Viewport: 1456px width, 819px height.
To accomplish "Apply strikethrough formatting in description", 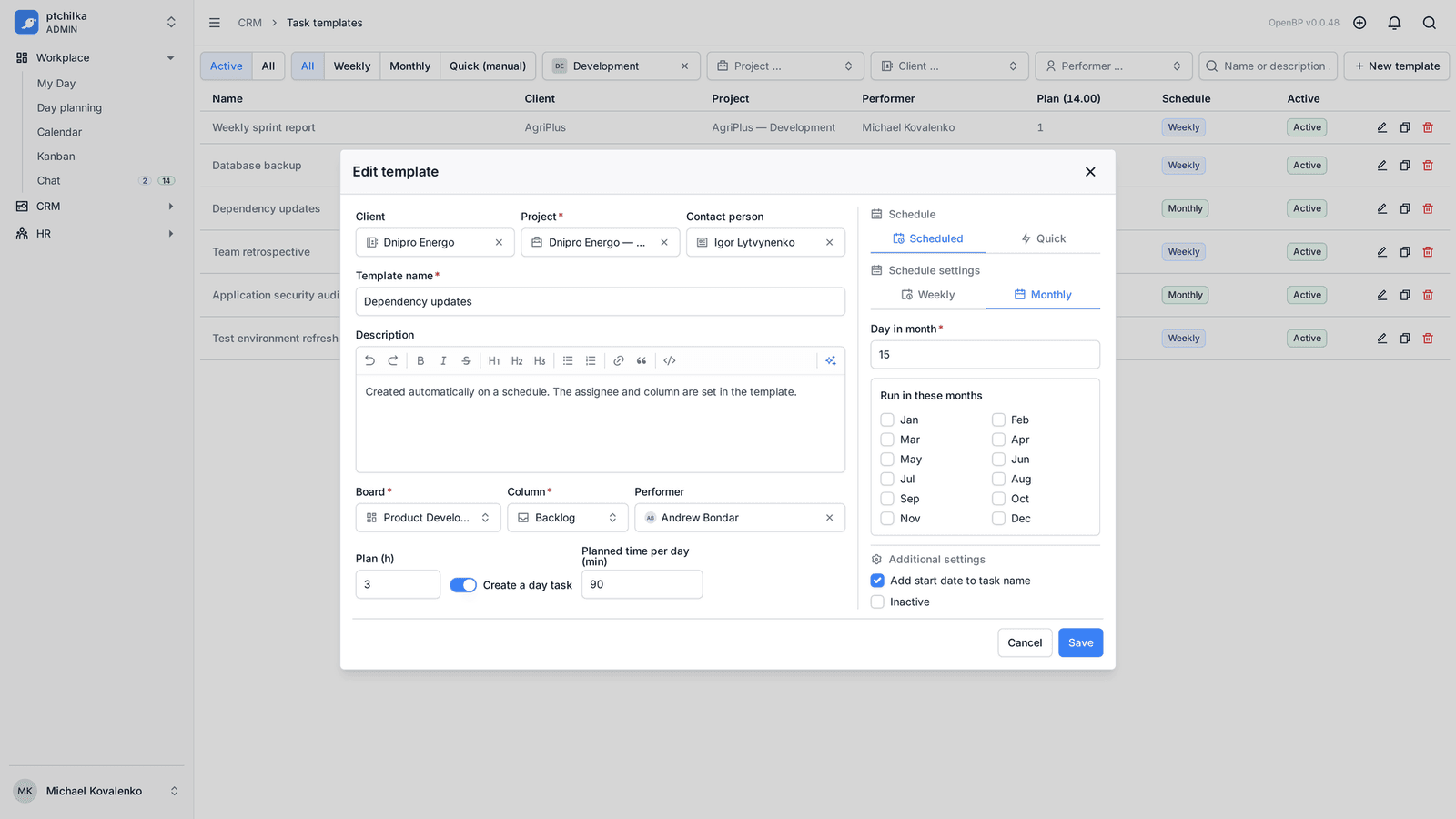I will pyautogui.click(x=466, y=360).
